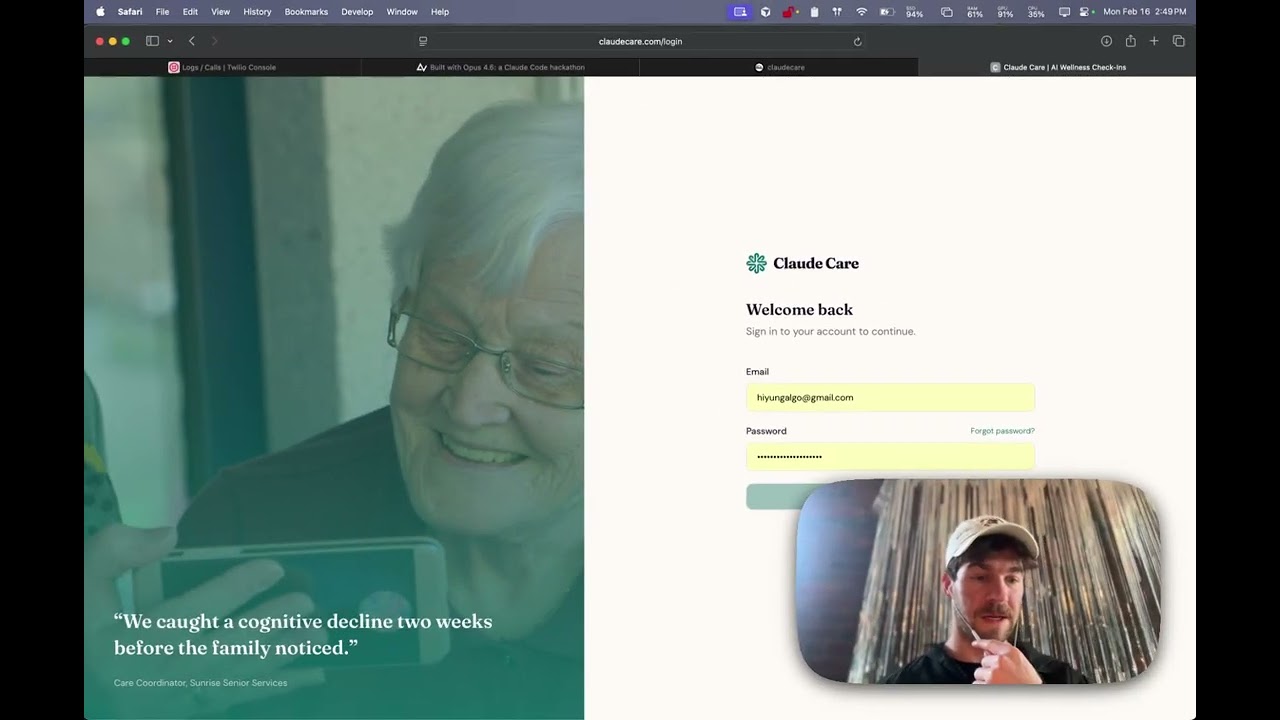Viewport: 1280px width, 720px height.
Task: Open the Apple menu
Action: pos(100,12)
